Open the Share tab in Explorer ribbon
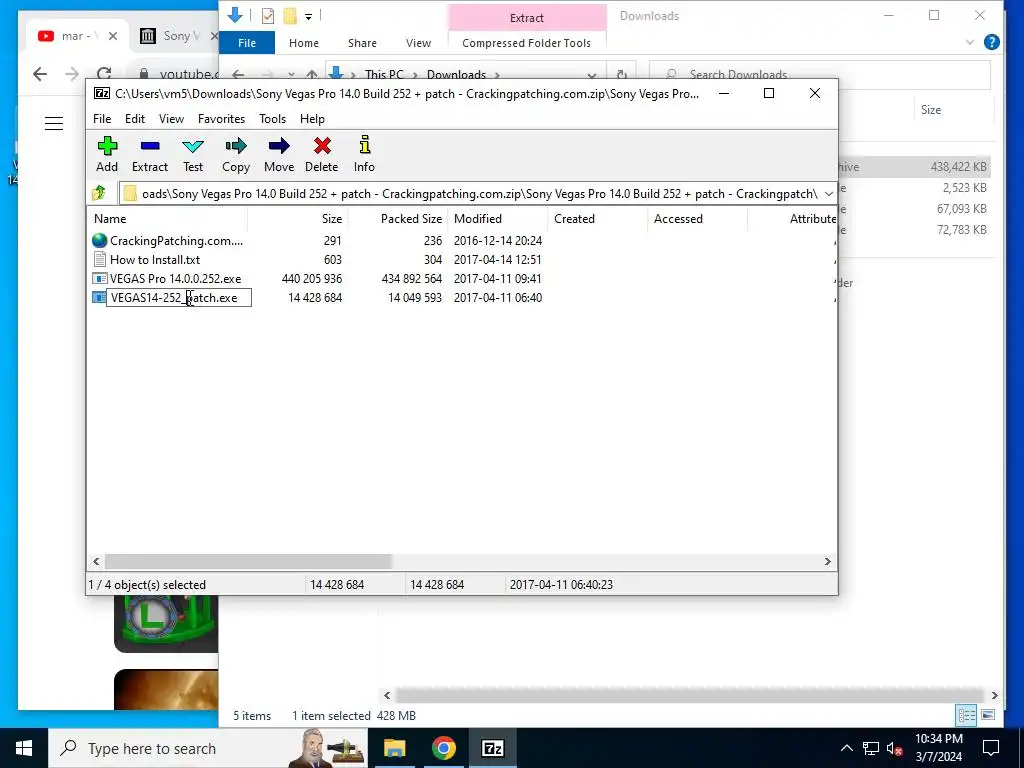 pos(362,43)
